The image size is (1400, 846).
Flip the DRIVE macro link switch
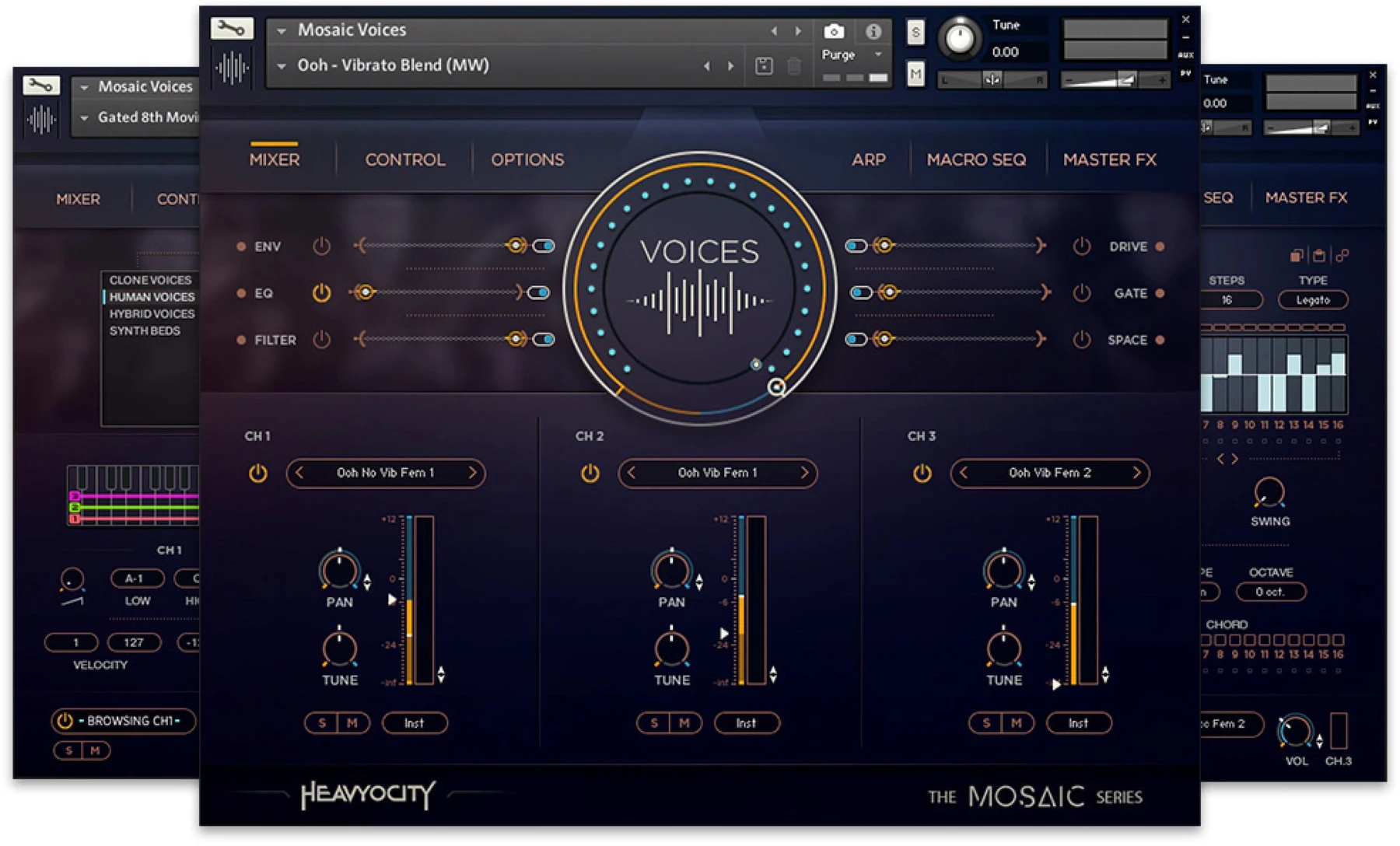856,246
